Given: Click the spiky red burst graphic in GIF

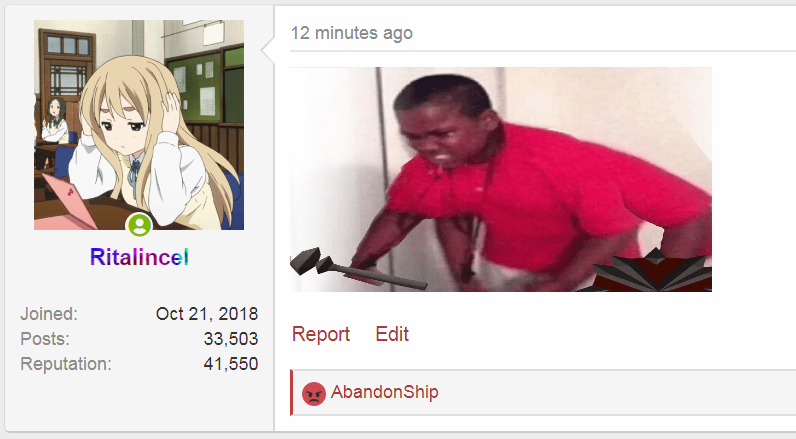Looking at the screenshot, I should click(x=652, y=271).
